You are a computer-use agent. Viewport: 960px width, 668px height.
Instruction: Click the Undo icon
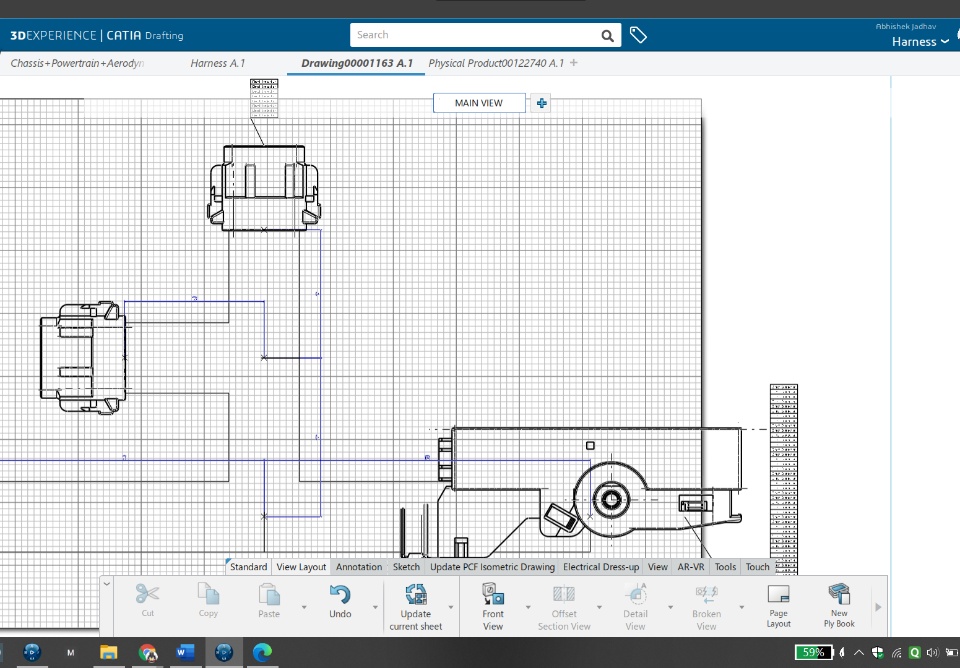tap(340, 594)
